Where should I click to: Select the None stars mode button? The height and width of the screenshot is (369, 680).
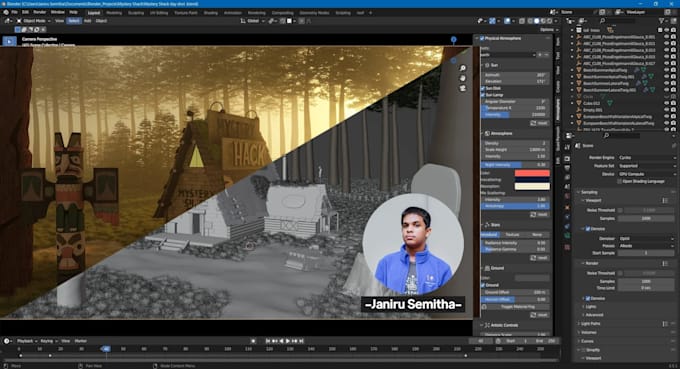tap(537, 235)
